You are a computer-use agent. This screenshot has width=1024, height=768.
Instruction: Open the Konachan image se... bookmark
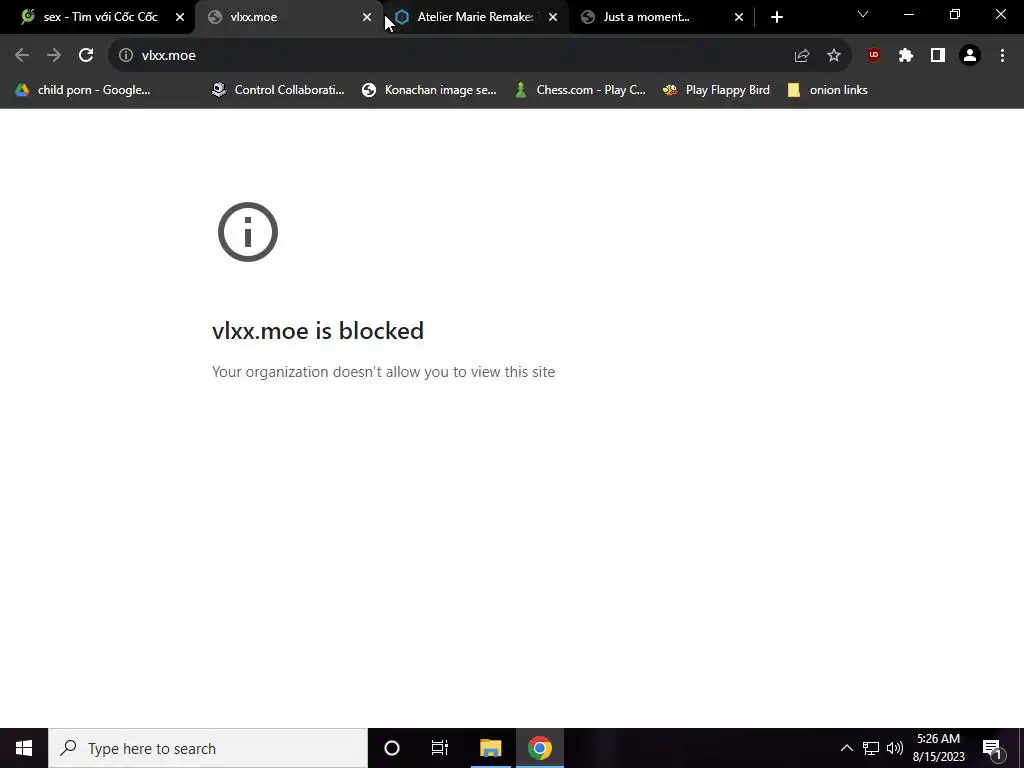(x=430, y=90)
